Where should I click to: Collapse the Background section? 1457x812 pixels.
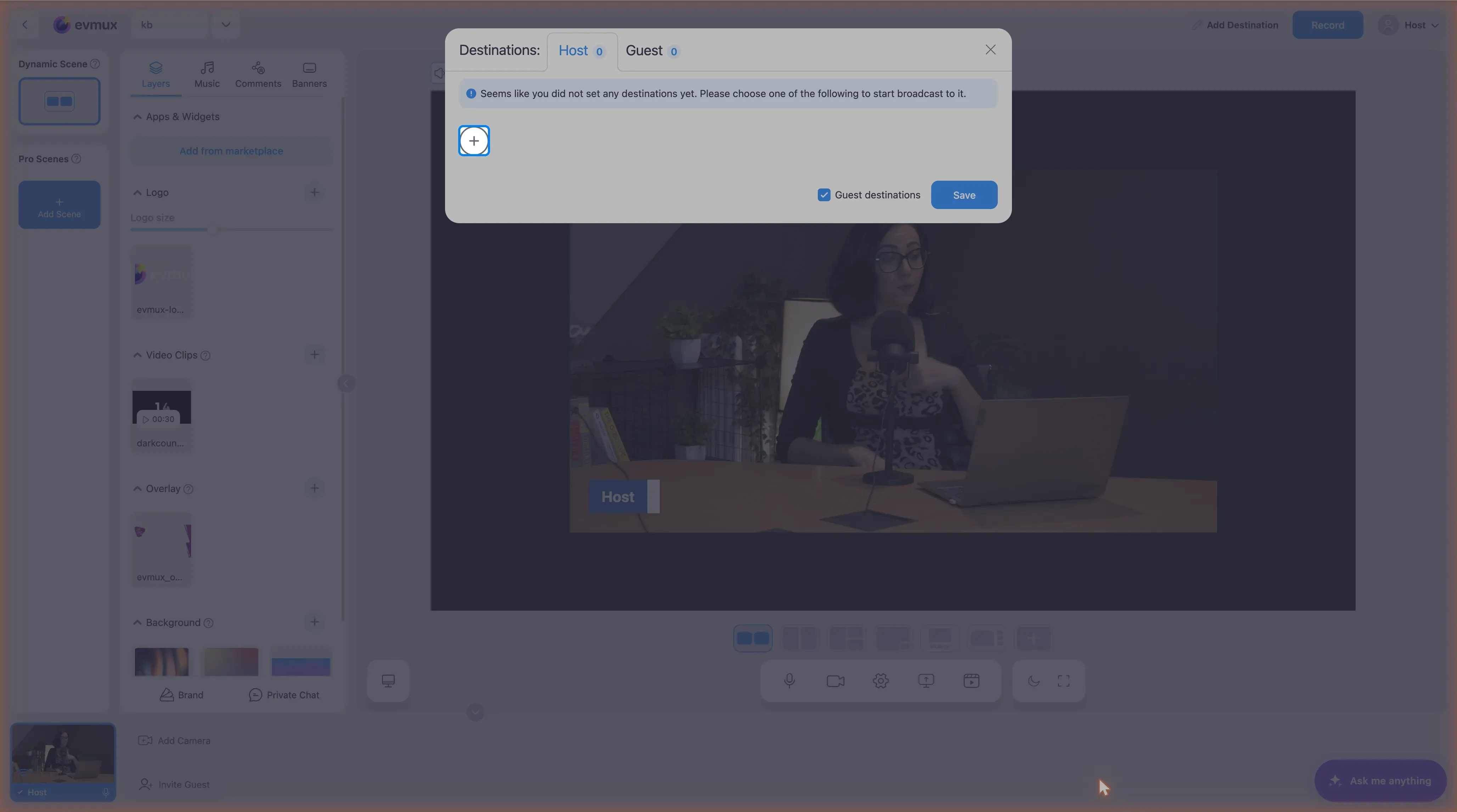(x=137, y=622)
